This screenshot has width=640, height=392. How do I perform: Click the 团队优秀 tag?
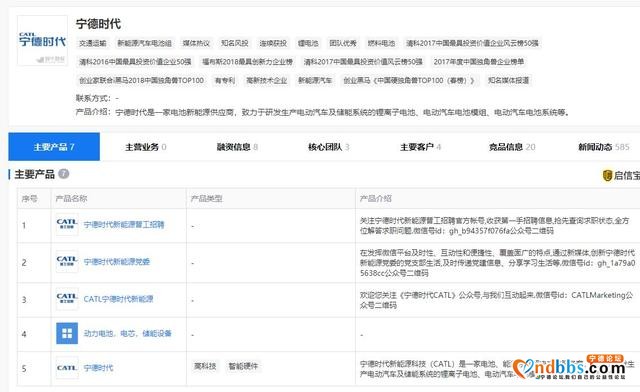point(343,43)
